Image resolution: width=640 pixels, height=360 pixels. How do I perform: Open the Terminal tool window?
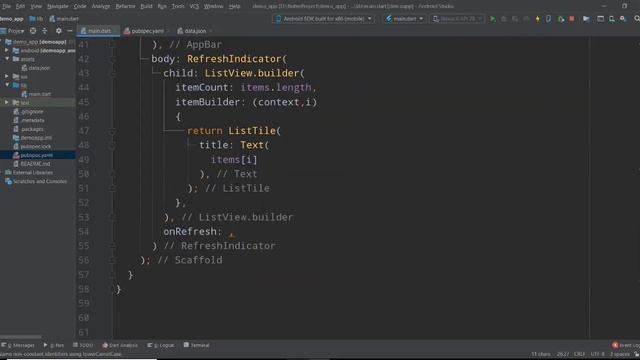(x=196, y=345)
